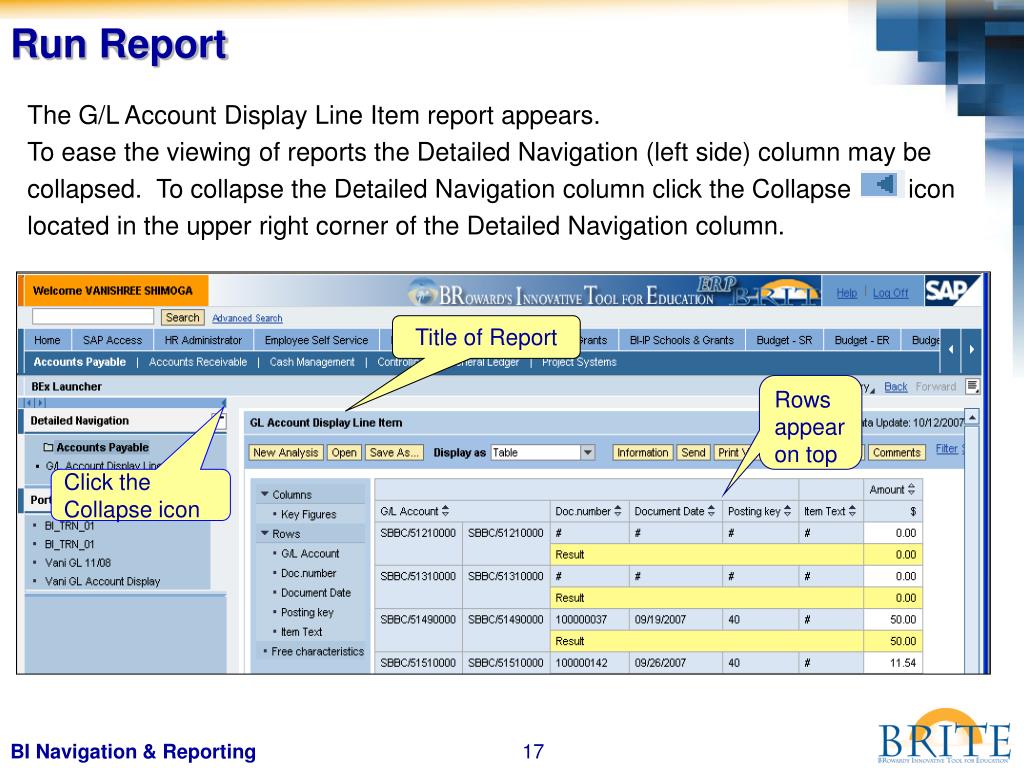1024x768 pixels.
Task: Switch to SAP Access tab
Action: 112,340
